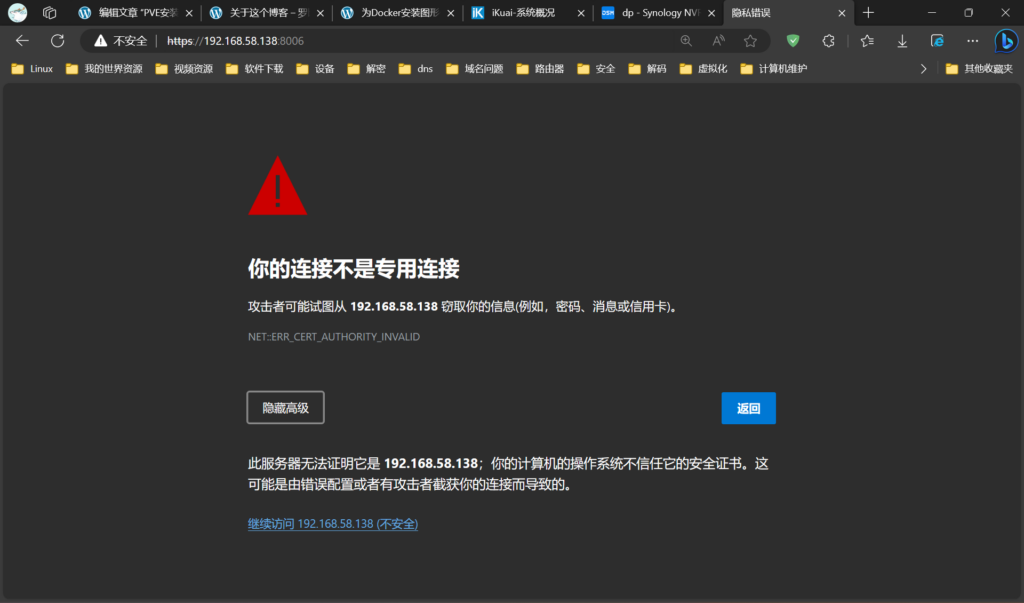Open the downloads icon in toolbar
The image size is (1024, 603).
click(902, 41)
